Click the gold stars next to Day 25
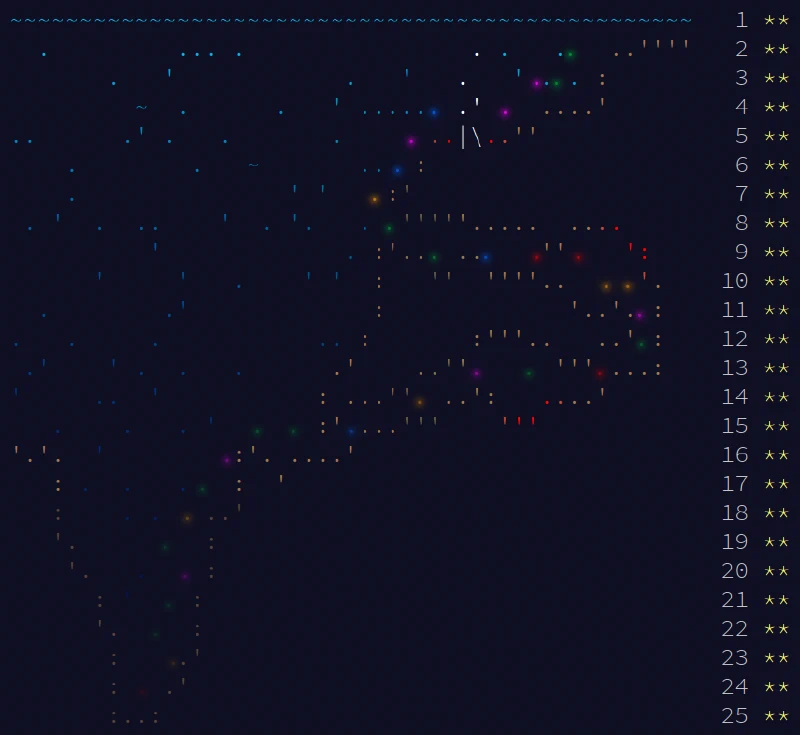Image resolution: width=800 pixels, height=735 pixels. [x=770, y=716]
